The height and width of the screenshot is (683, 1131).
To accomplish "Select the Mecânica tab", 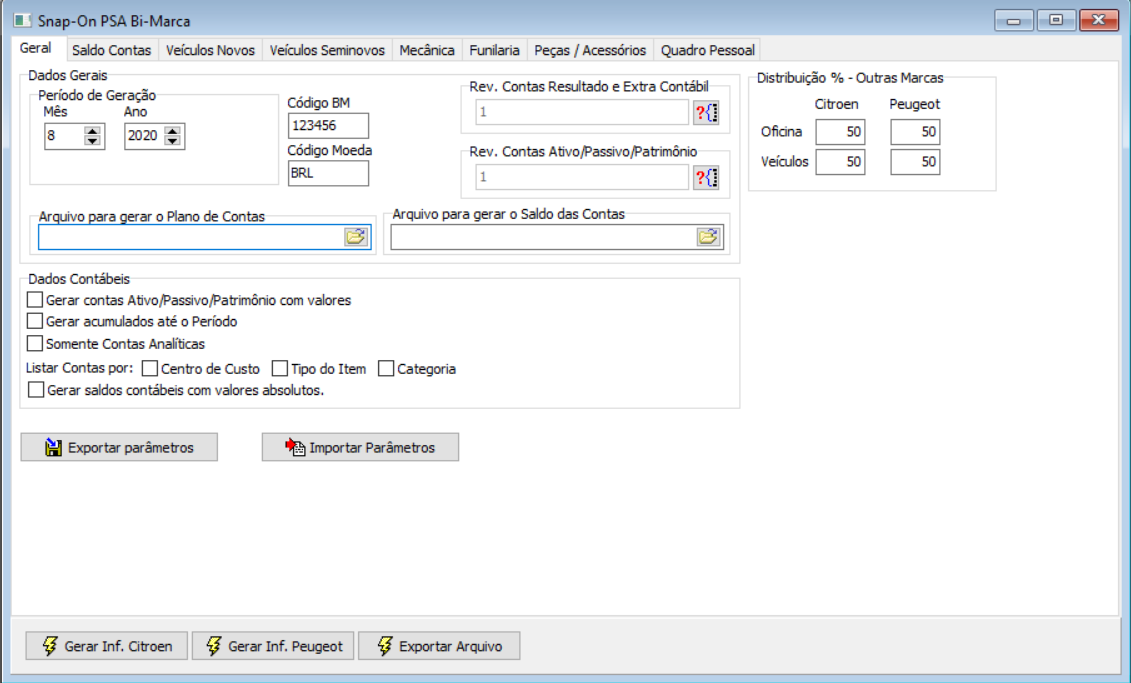I will tap(427, 50).
